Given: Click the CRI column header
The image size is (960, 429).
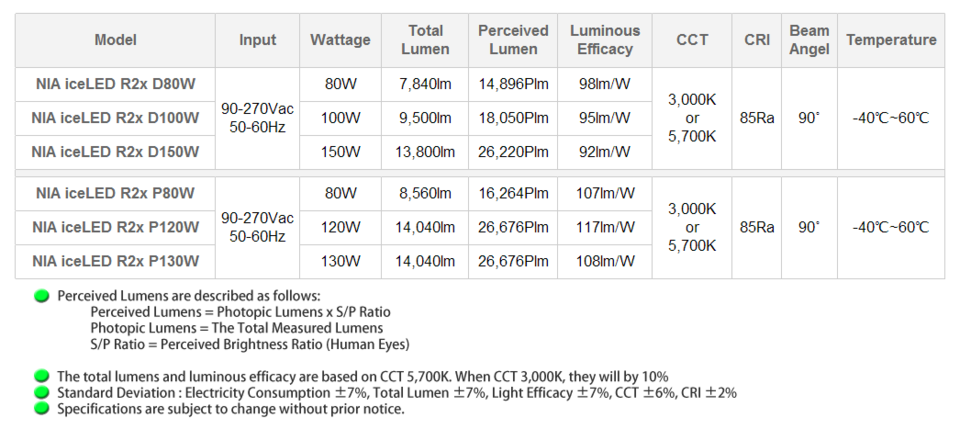Looking at the screenshot, I should tap(757, 40).
